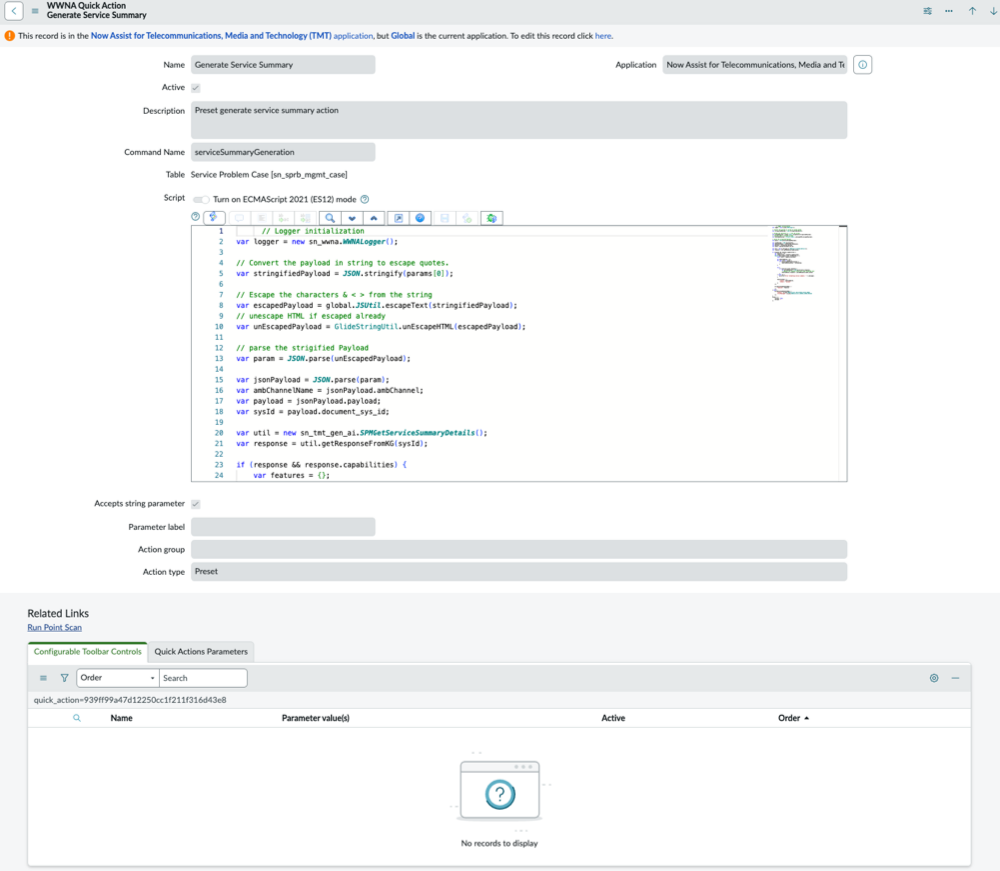Click the related list Search box
1000x871 pixels.
(203, 678)
